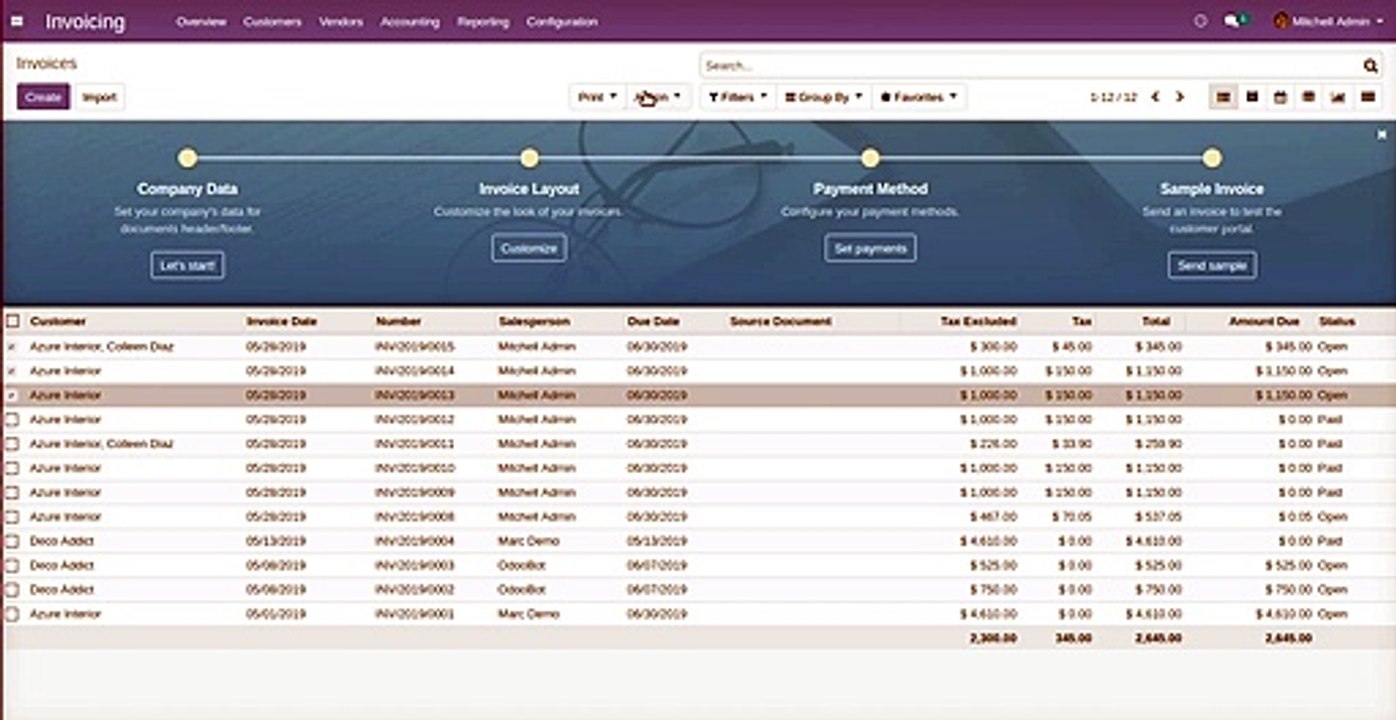Image resolution: width=1396 pixels, height=720 pixels.
Task: Open the Group By dropdown
Action: (x=823, y=97)
